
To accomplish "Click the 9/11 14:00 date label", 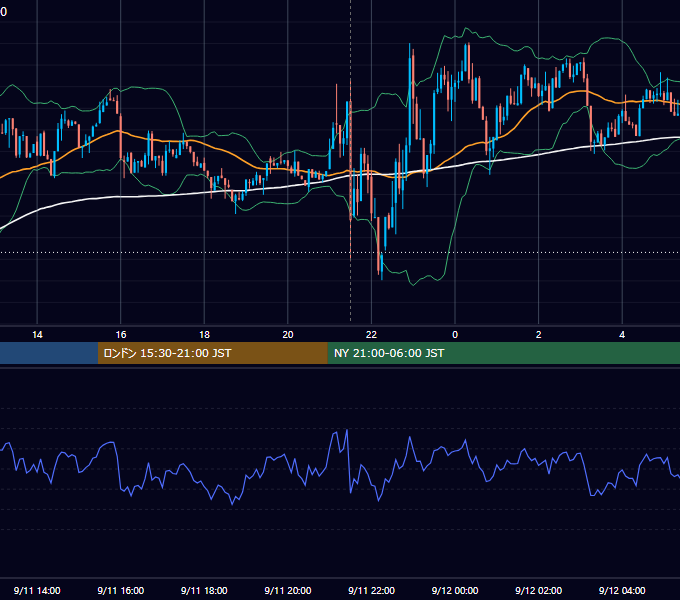I will click(37, 590).
